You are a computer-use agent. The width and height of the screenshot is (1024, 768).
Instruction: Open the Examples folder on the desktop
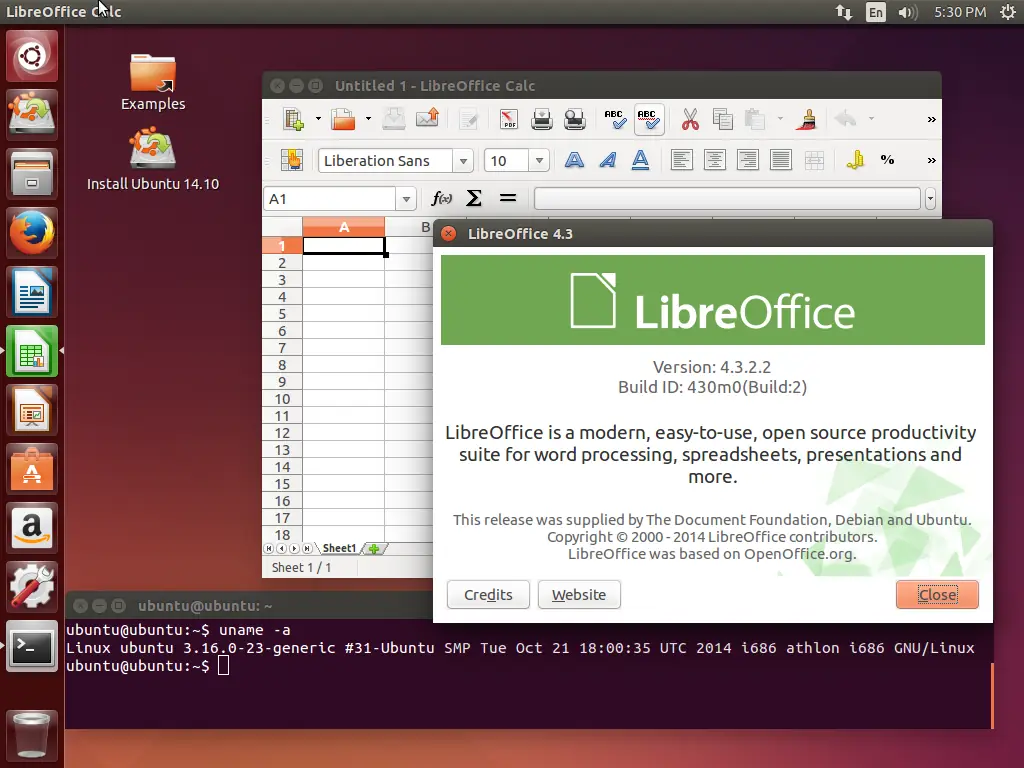pyautogui.click(x=153, y=82)
